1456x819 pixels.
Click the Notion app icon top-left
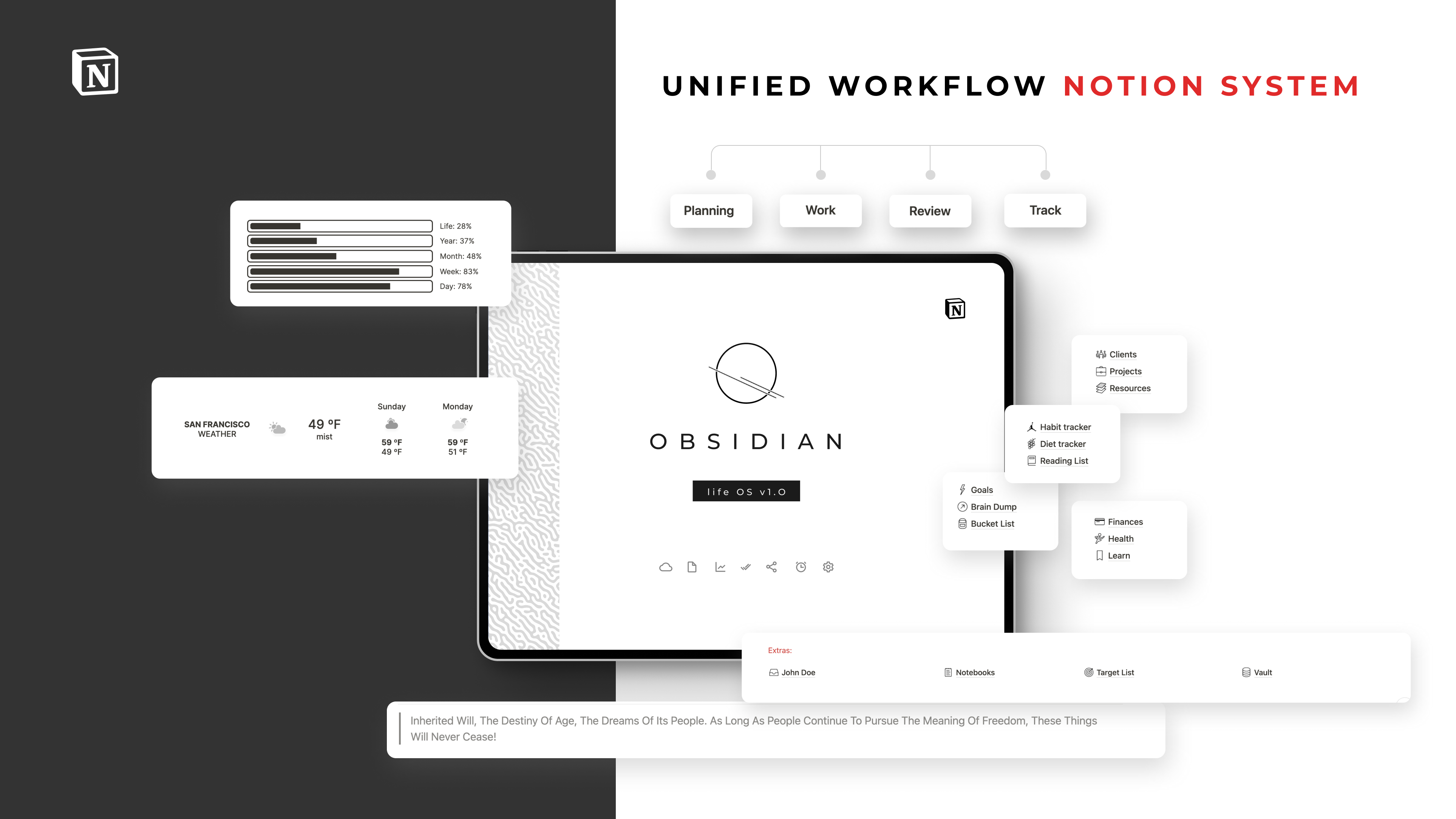[98, 73]
